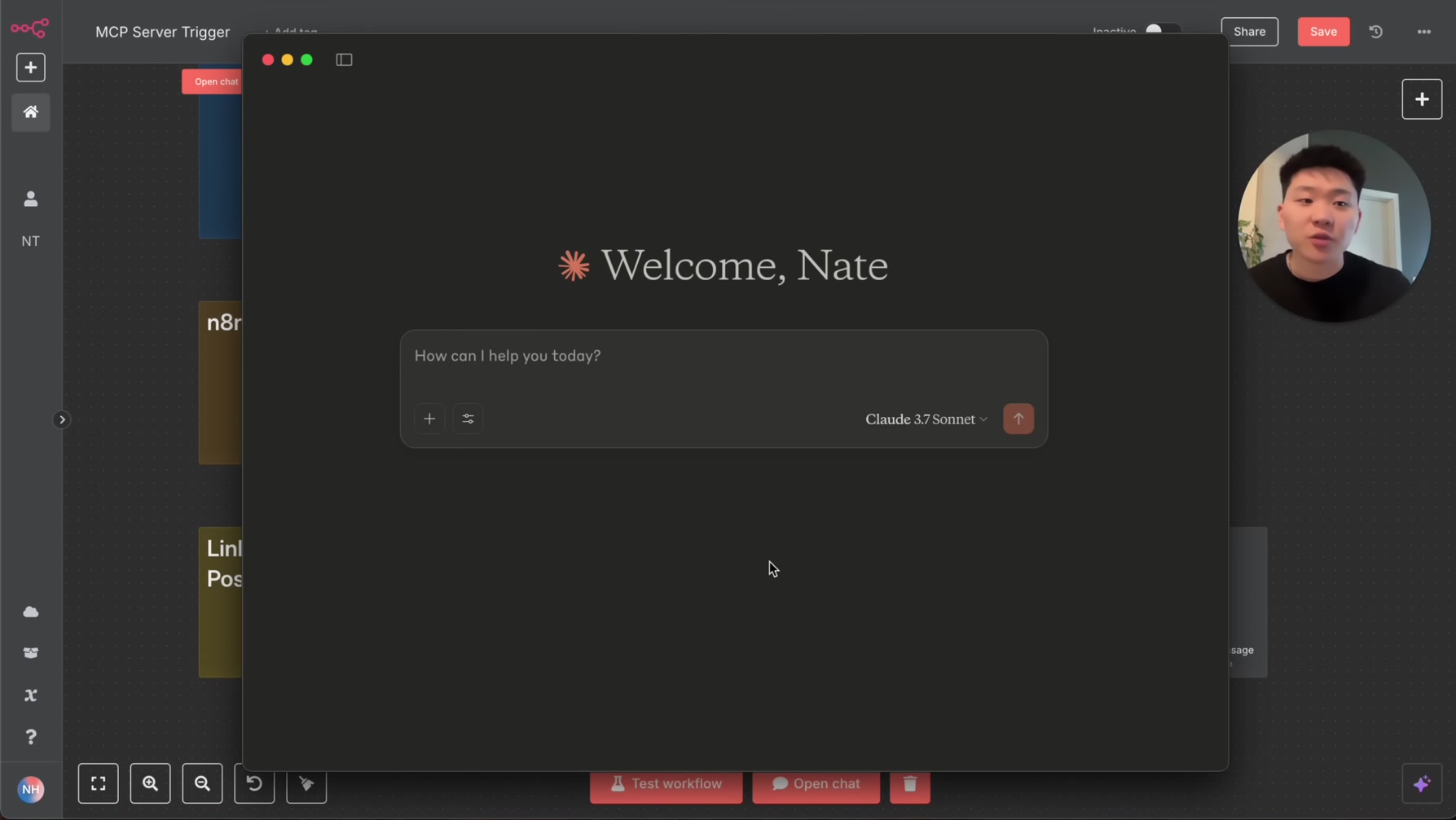Go to the Home overview icon
Screen dimensions: 1456x820
pos(31,112)
